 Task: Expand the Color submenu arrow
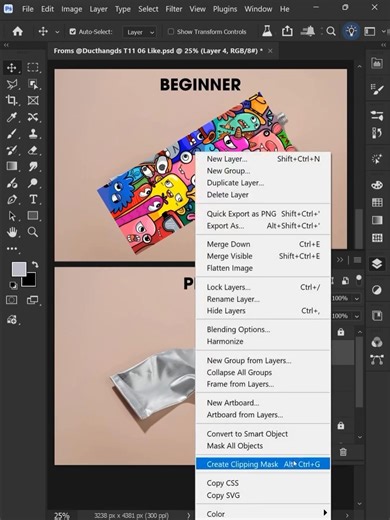pyautogui.click(x=325, y=512)
